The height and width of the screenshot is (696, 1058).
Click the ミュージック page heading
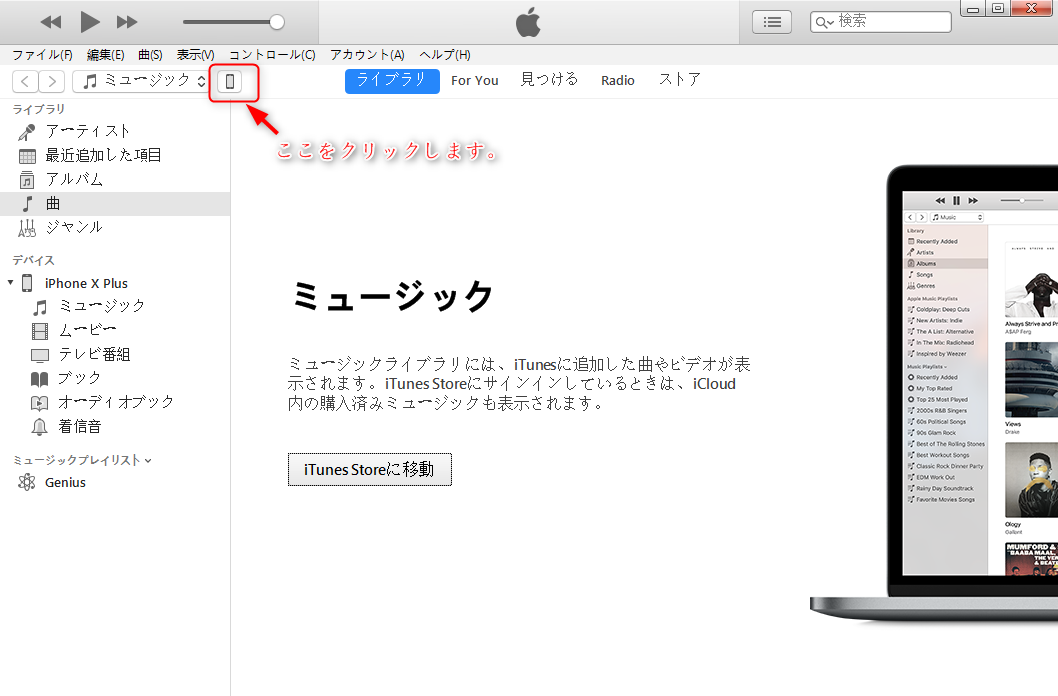393,296
